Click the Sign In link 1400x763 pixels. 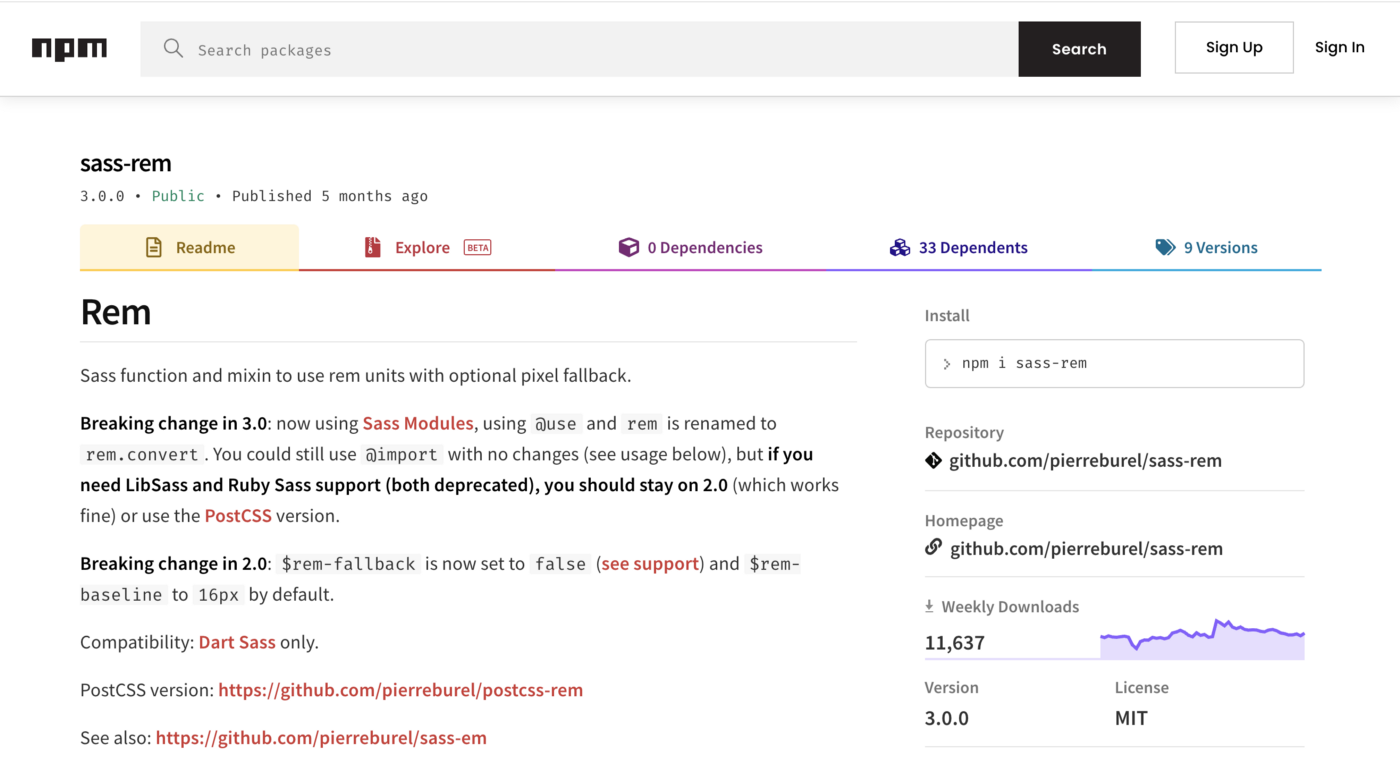1339,47
